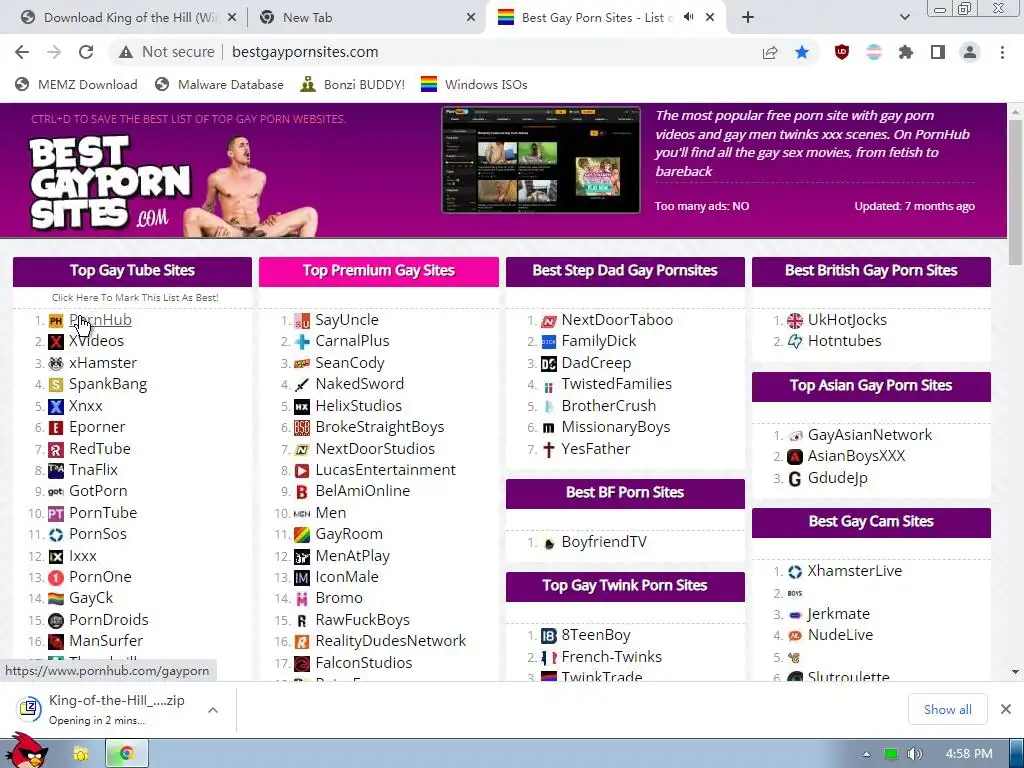Click the GayRoom rainbow favicon
The image size is (1024, 768).
tap(302, 535)
